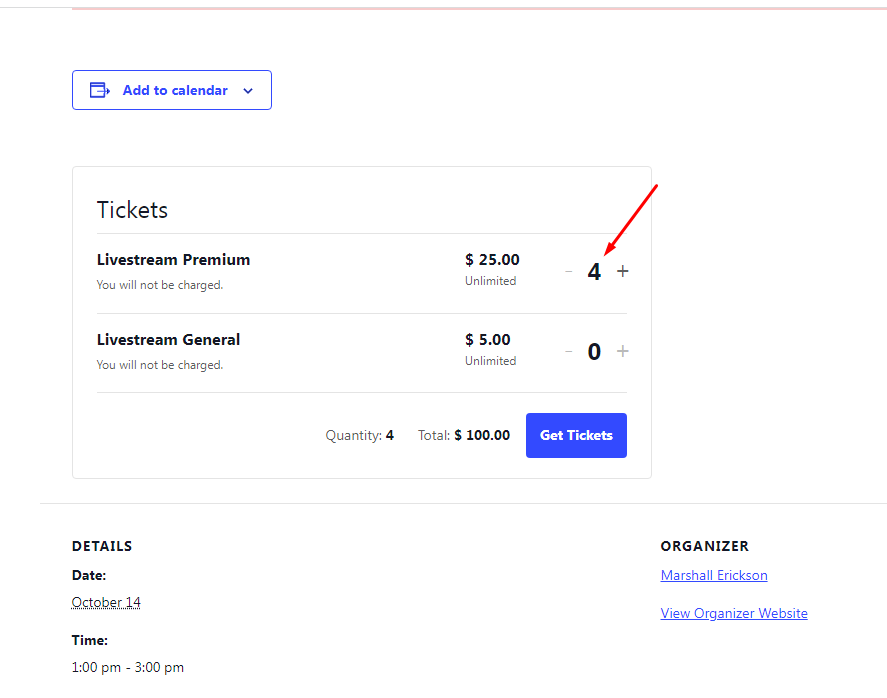Image resolution: width=887 pixels, height=698 pixels.
Task: Click Unlimited under the $ 25.00 price
Action: 490,281
